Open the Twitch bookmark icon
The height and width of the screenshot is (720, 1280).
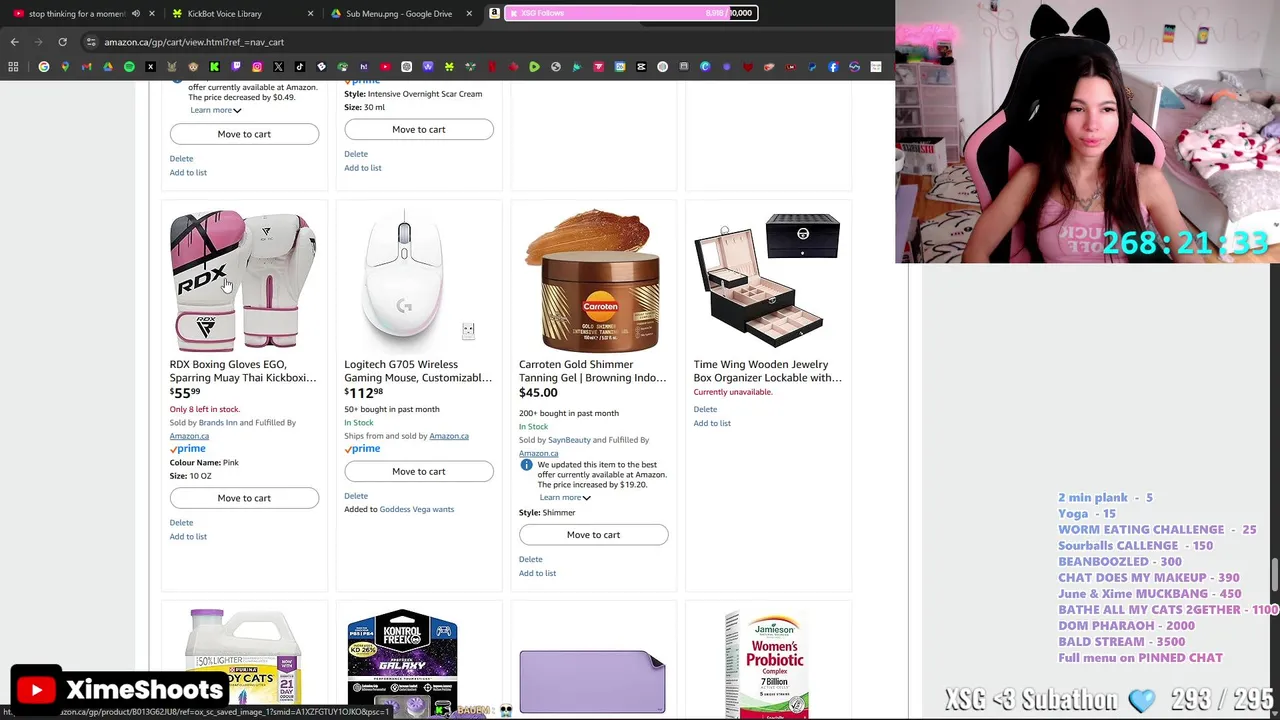click(236, 67)
